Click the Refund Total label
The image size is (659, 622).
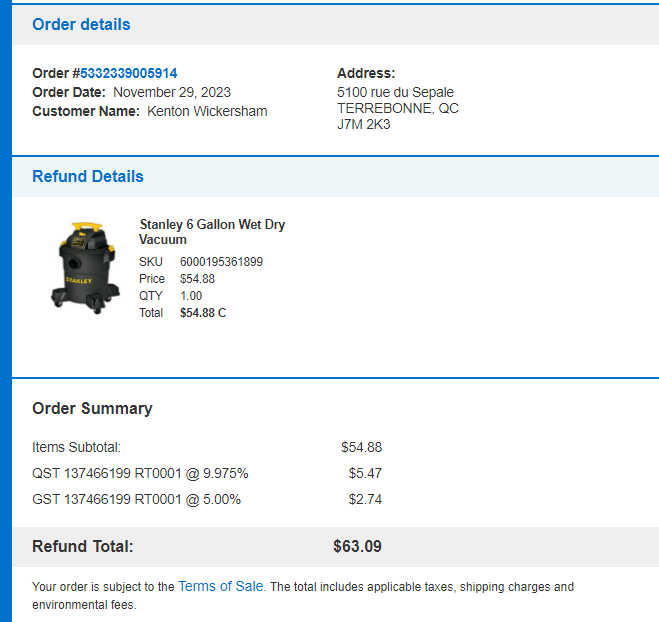click(83, 546)
